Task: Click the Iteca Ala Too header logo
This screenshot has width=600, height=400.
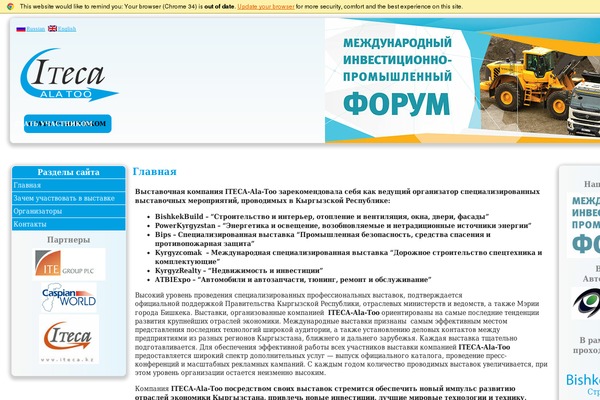Action: [69, 75]
